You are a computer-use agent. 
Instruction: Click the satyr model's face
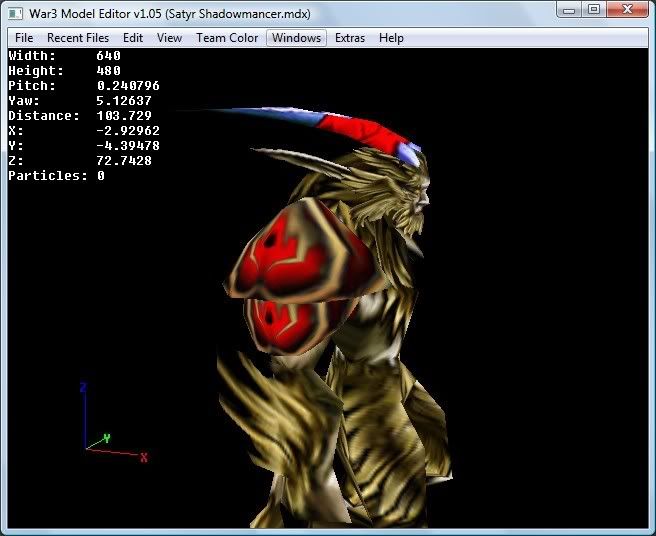420,199
